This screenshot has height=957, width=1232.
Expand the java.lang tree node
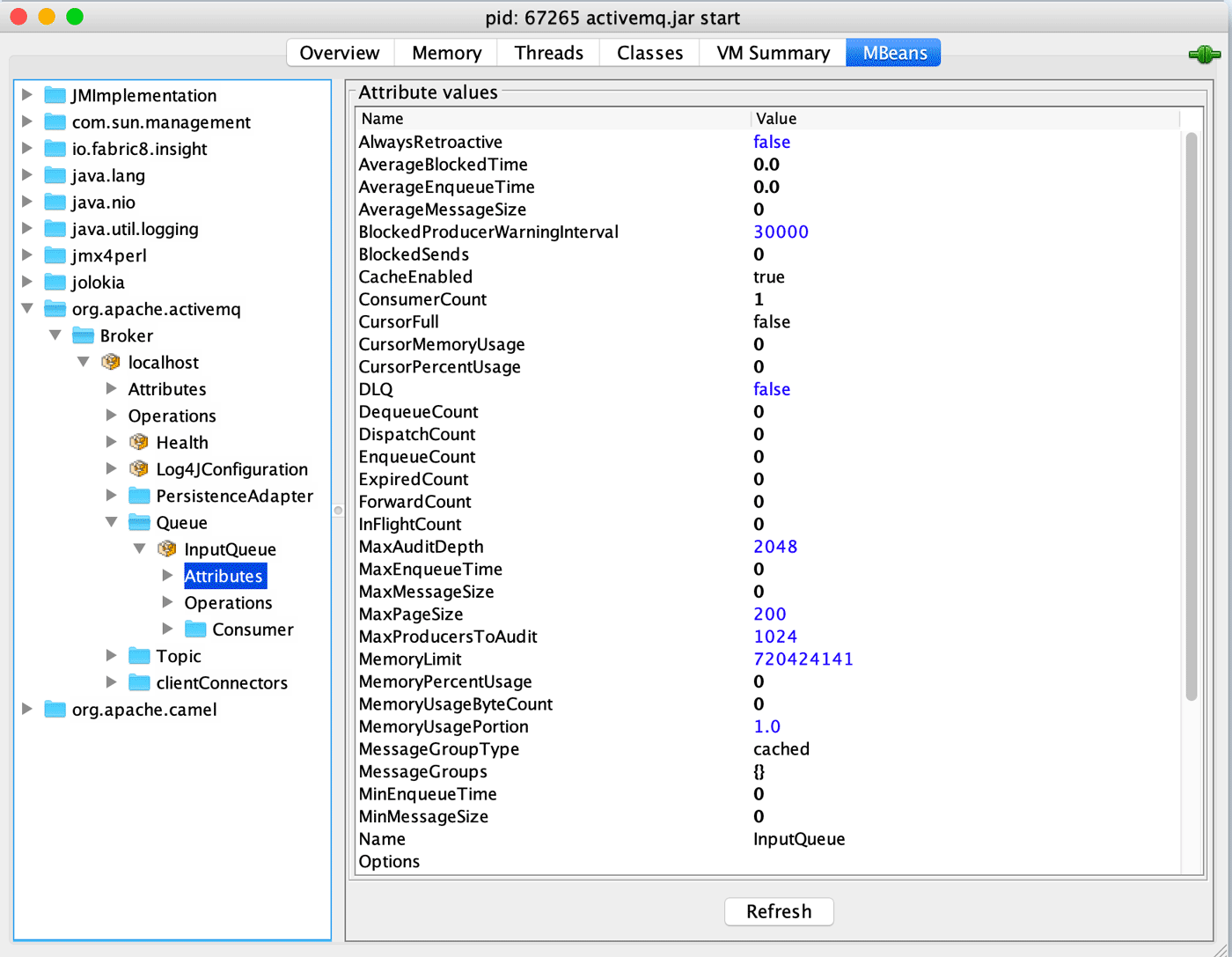[27, 175]
